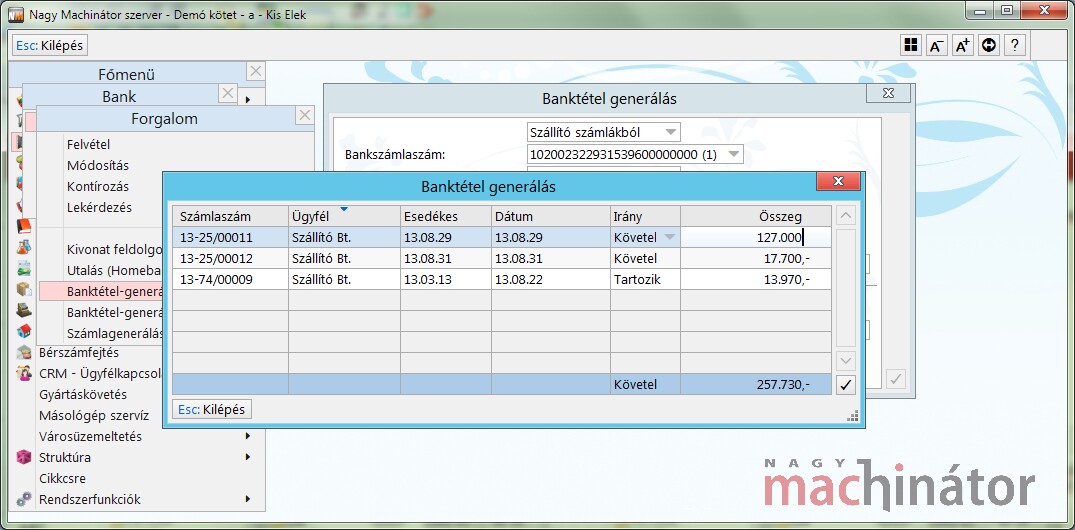This screenshot has width=1075, height=530.
Task: Click the Rendszerfunkciók gears icon
Action: [x=23, y=499]
